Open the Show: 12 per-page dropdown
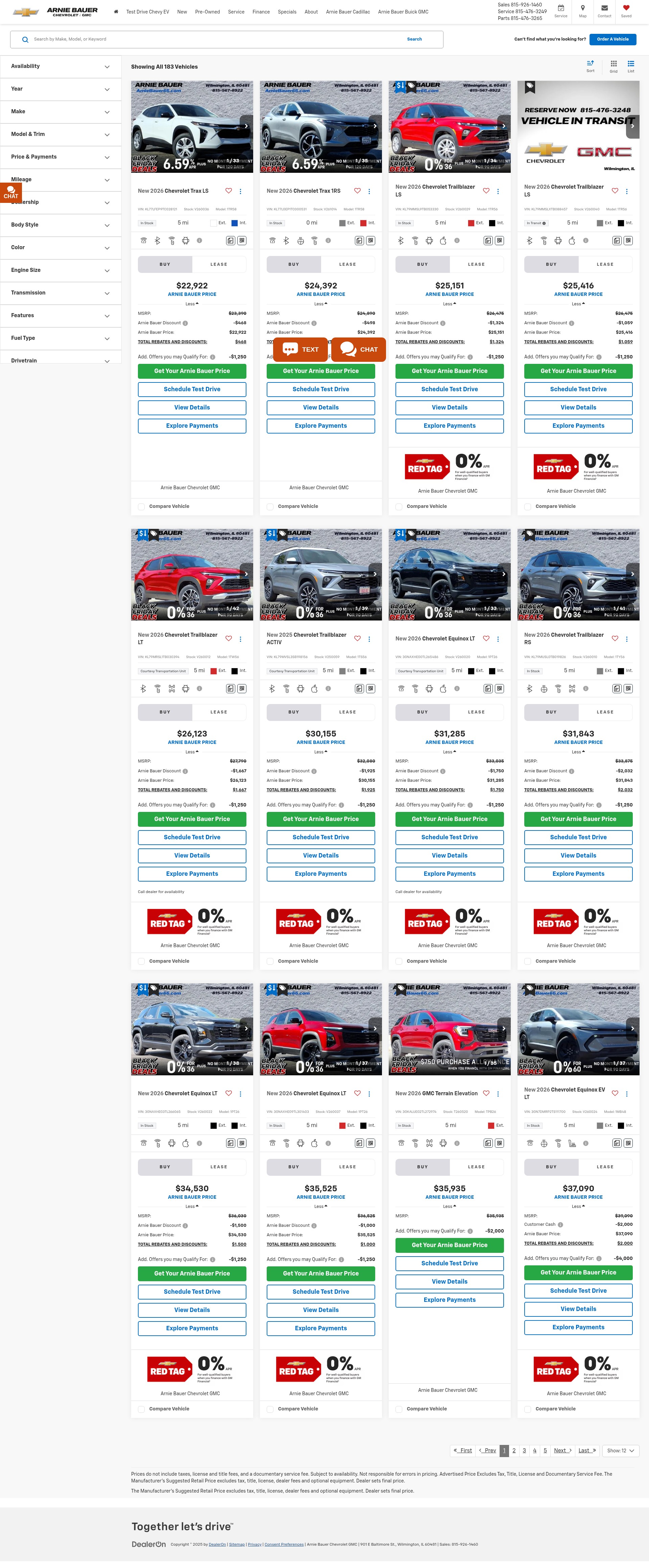The width and height of the screenshot is (649, 1568). click(620, 1451)
